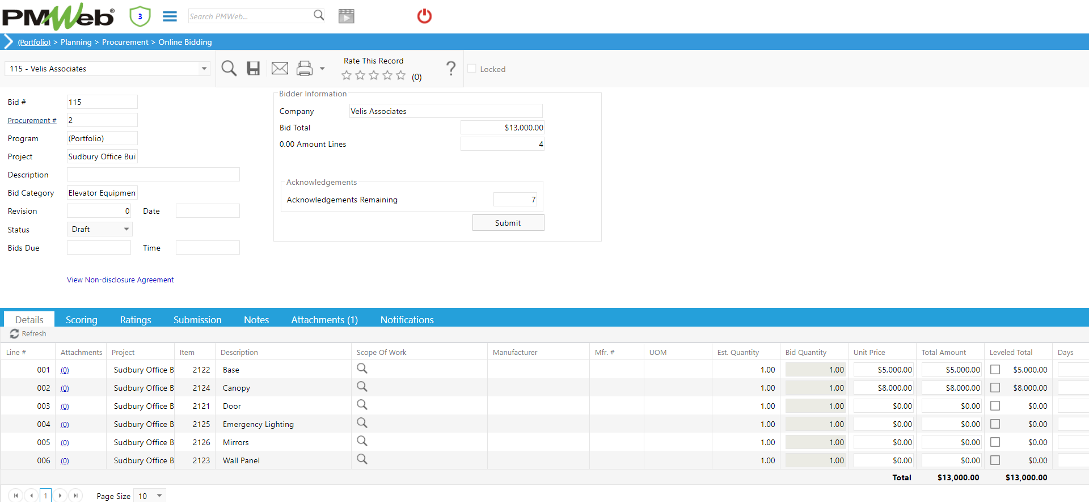The height and width of the screenshot is (502, 1089).
Task: Open Scope Of Work magnifier for Door row
Action: point(362,405)
